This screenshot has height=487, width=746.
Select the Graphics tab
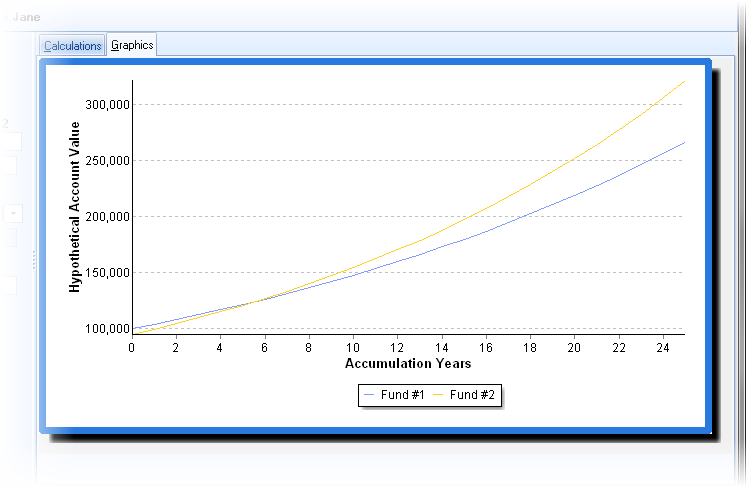point(132,45)
